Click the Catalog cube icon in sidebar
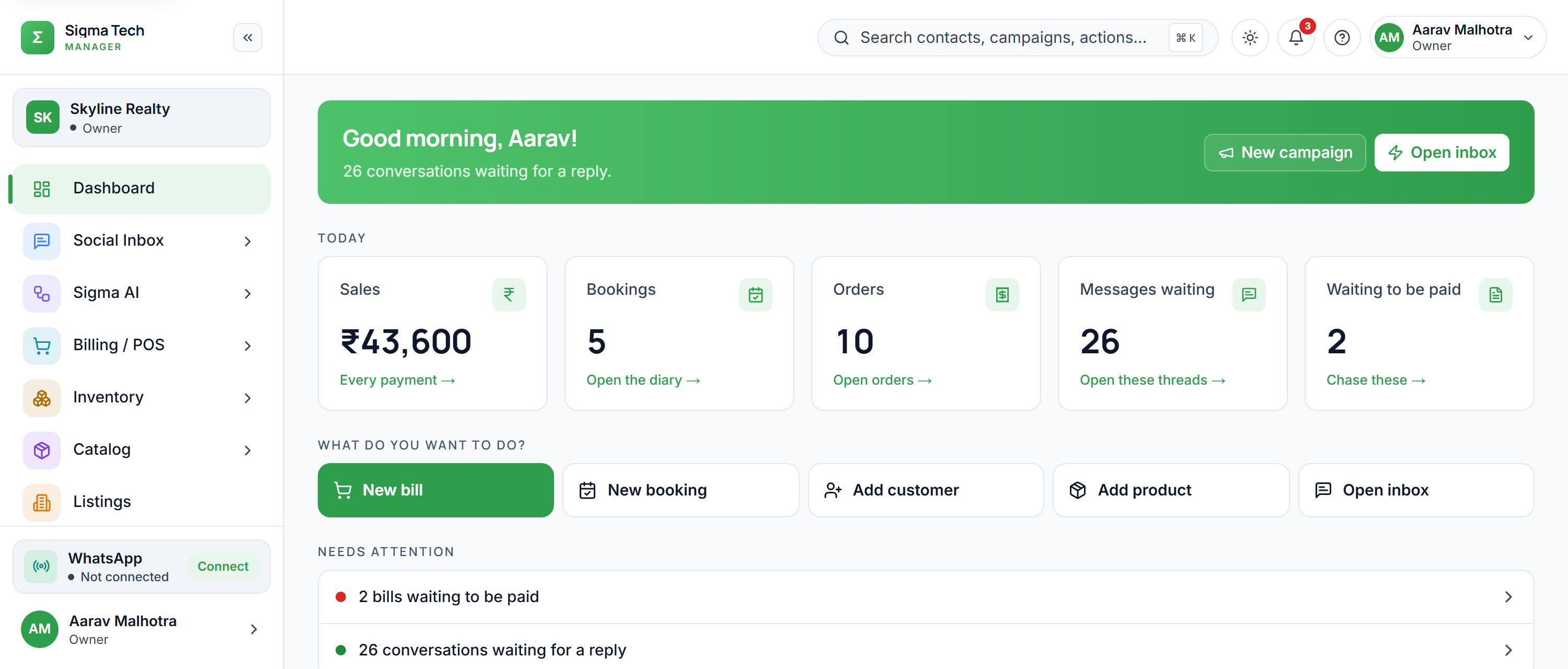The image size is (1568, 669). [41, 451]
